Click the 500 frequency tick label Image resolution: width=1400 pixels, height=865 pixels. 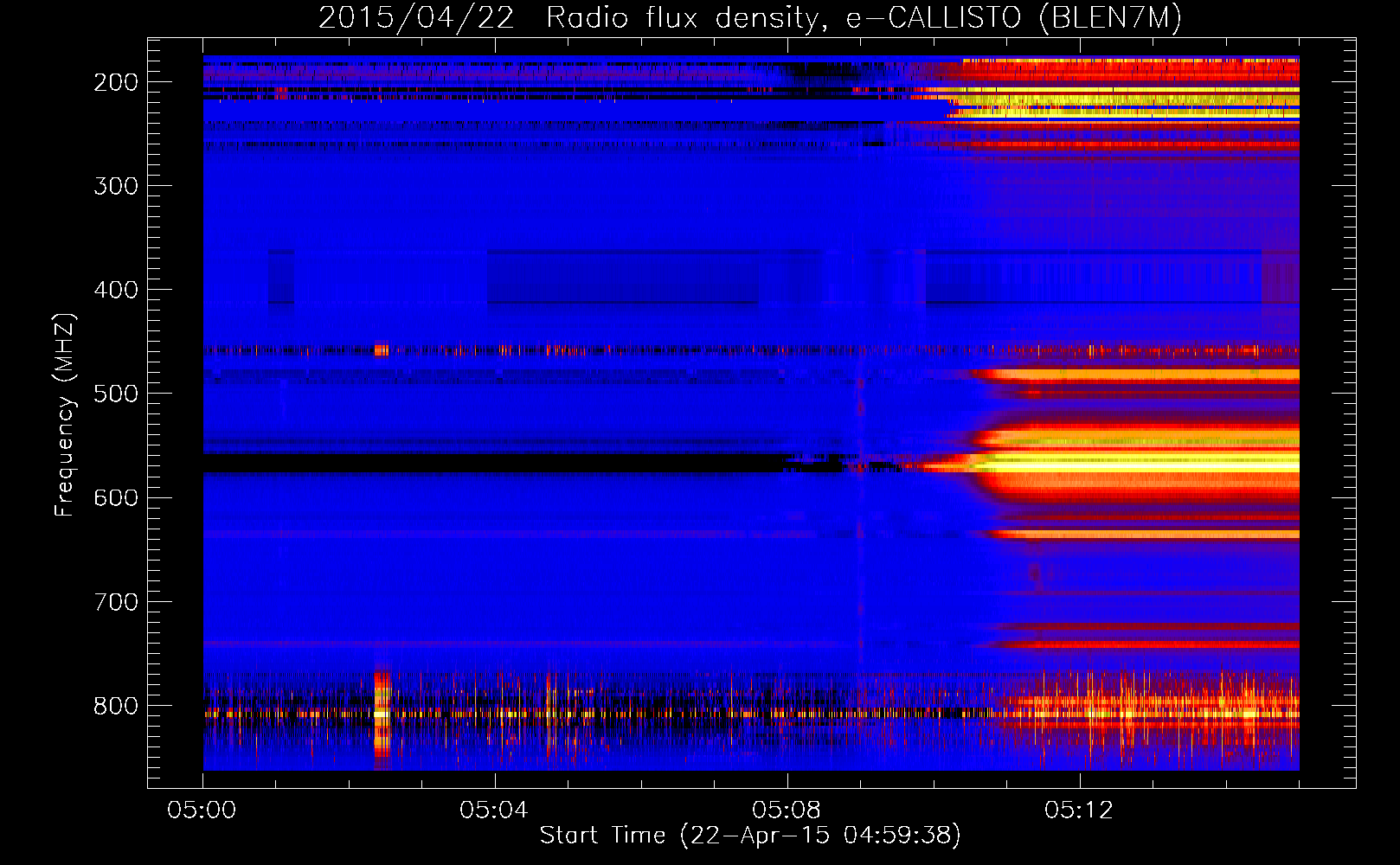click(116, 394)
